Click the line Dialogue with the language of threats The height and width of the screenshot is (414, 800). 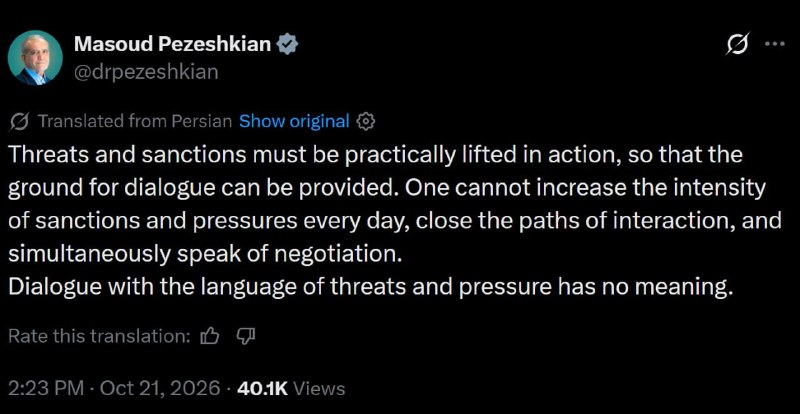pyautogui.click(x=370, y=287)
